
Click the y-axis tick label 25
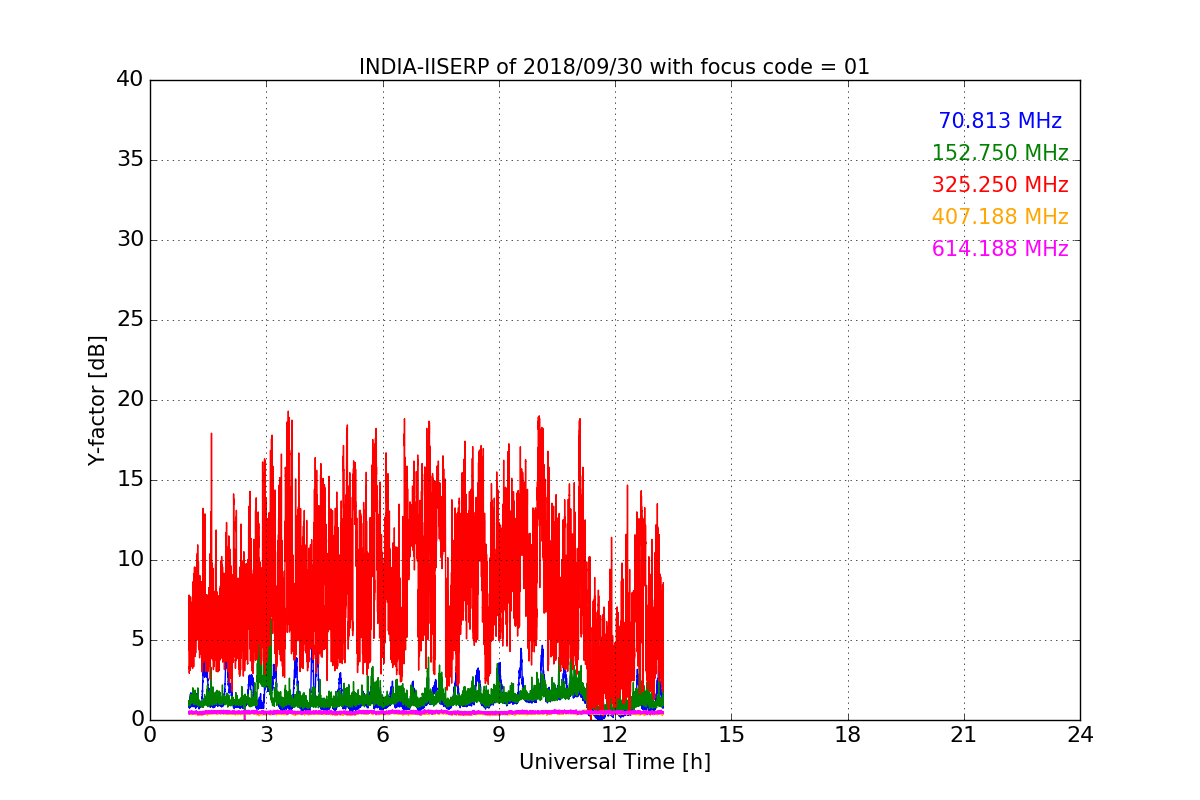click(129, 319)
